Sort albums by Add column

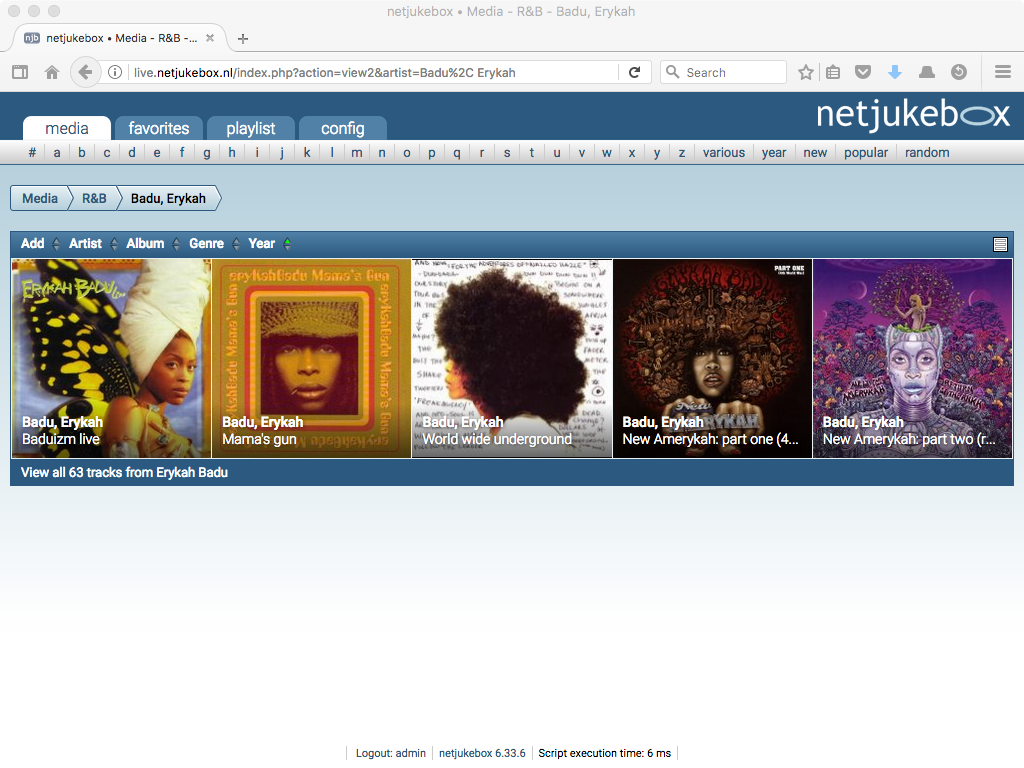click(33, 243)
